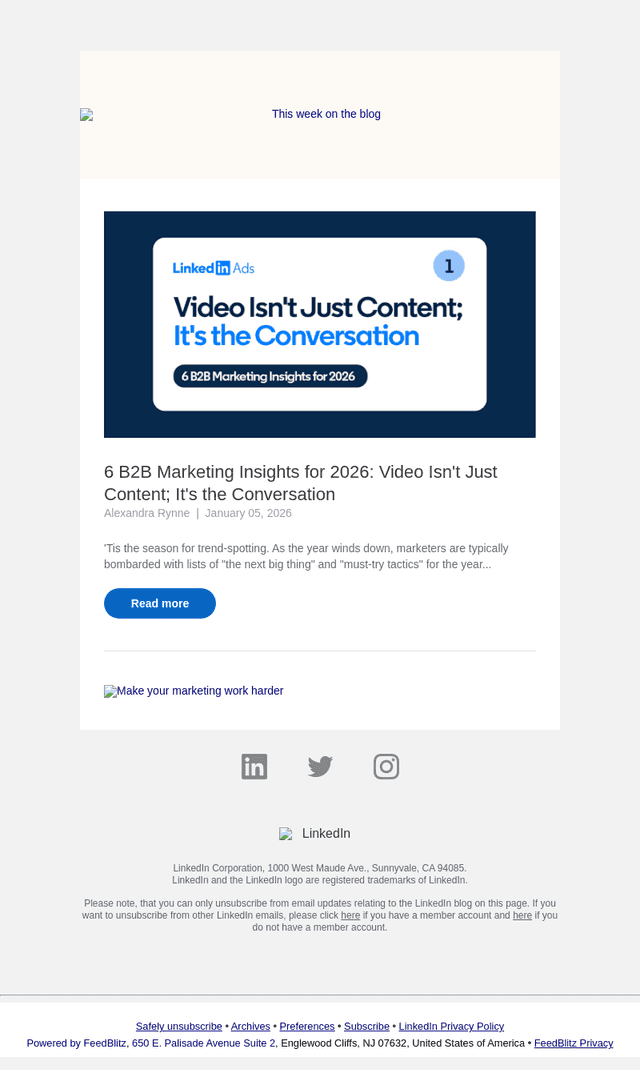The width and height of the screenshot is (640, 1070).
Task: Click 'Englewood Cliffs, NJ 07632' address text
Action: tap(344, 1043)
